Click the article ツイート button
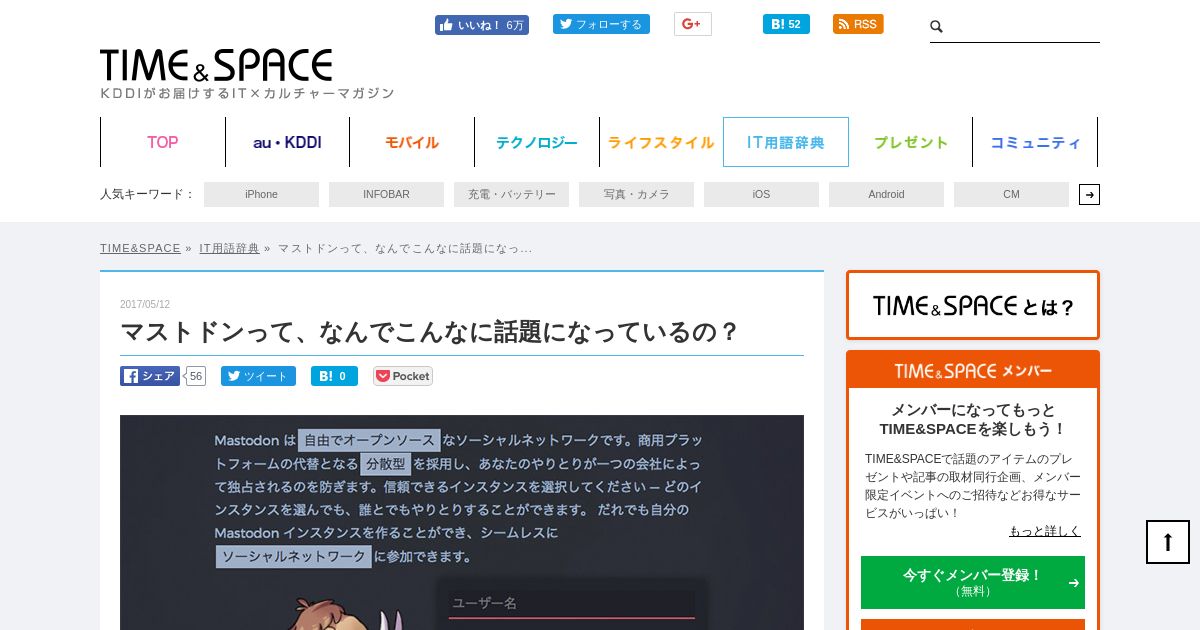Viewport: 1200px width, 630px height. coord(258,376)
